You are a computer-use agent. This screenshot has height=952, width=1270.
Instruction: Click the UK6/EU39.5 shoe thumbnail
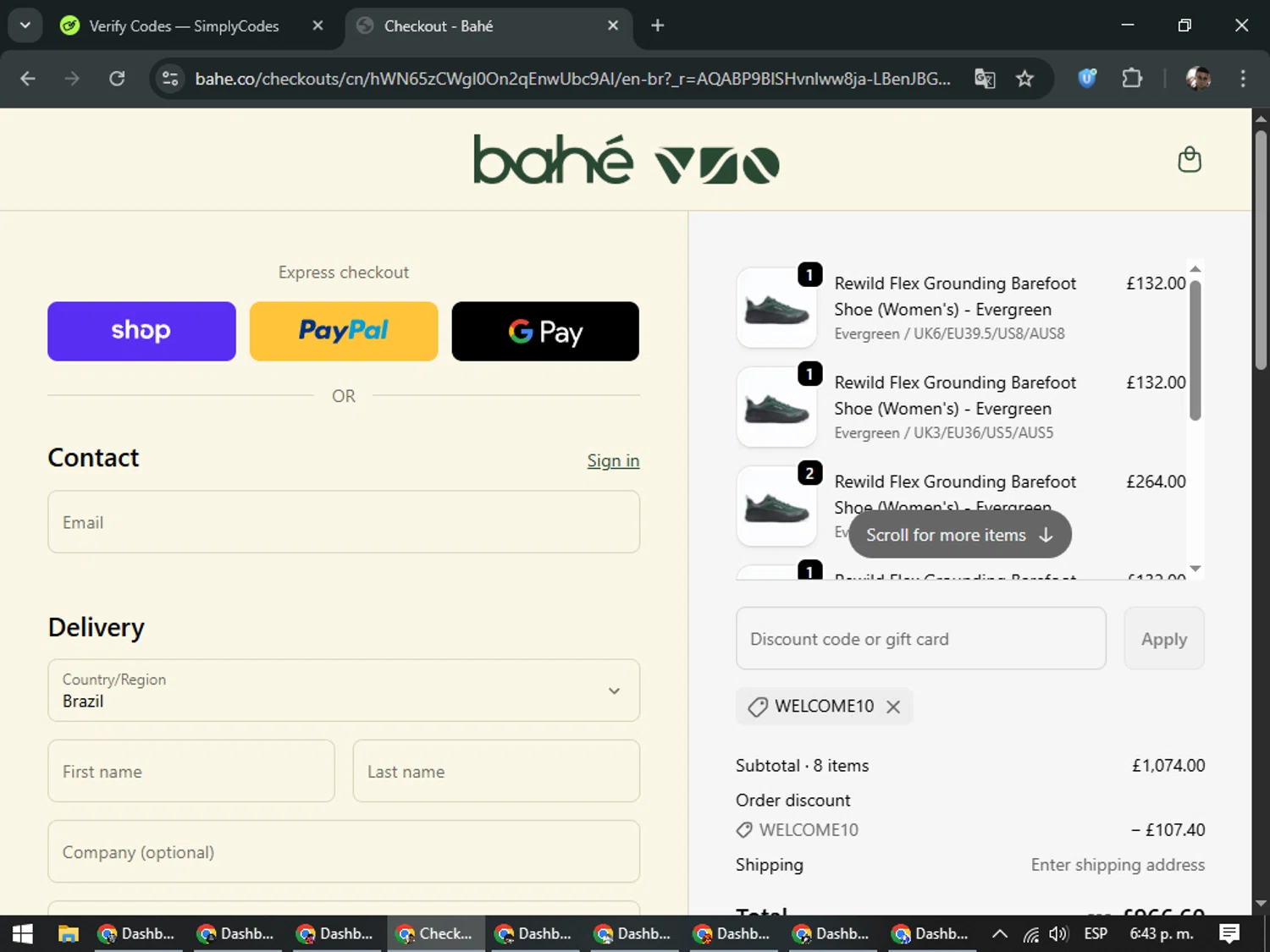776,308
